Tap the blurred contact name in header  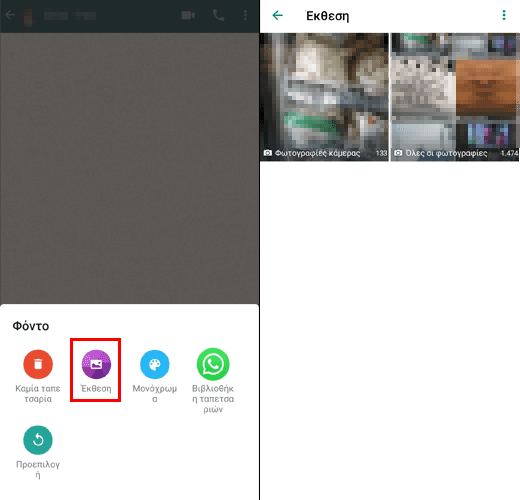tap(70, 15)
